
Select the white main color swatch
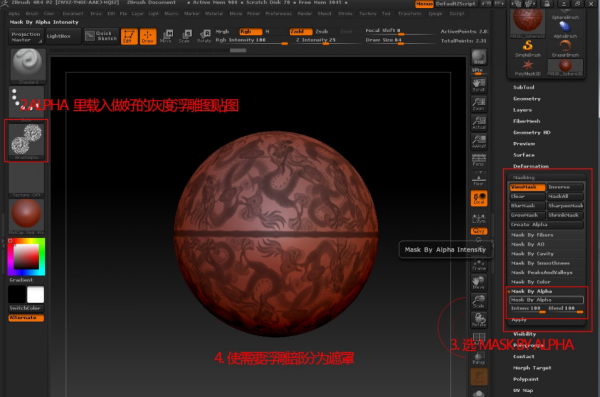coord(36,294)
